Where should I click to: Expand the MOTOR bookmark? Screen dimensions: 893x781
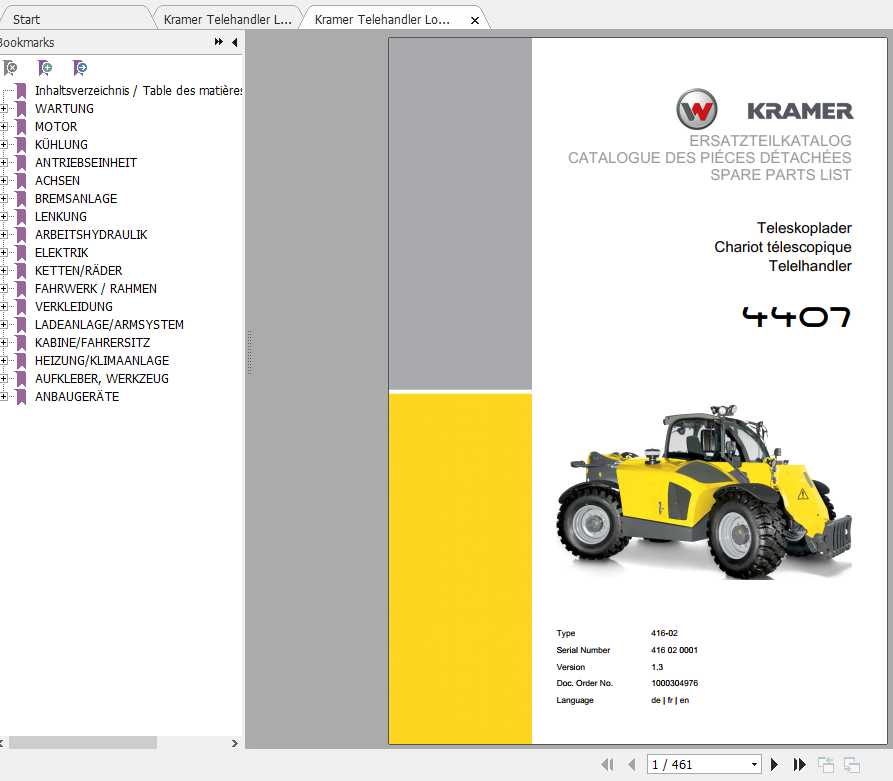[x=3, y=126]
